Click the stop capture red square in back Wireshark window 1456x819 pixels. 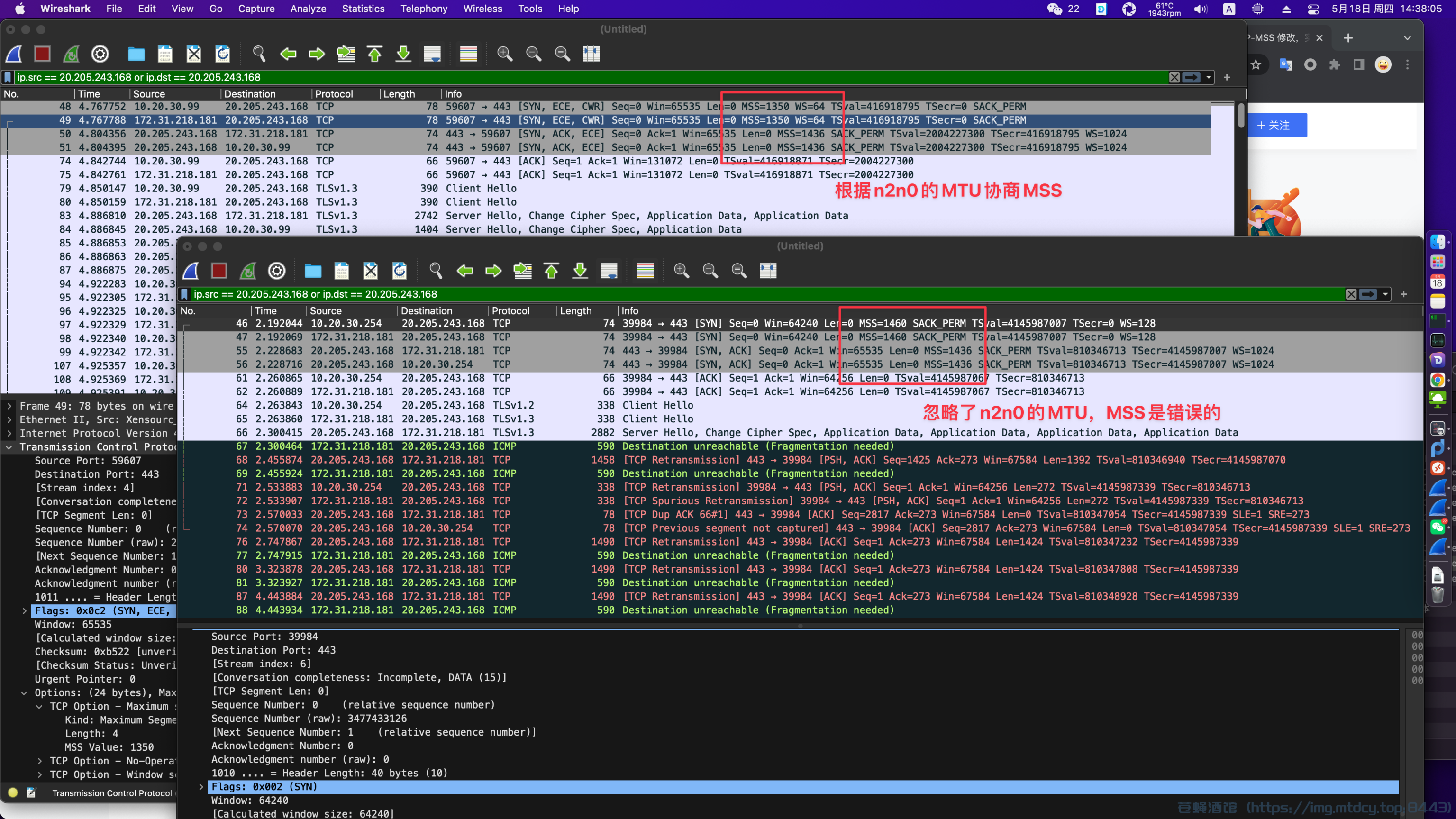42,54
